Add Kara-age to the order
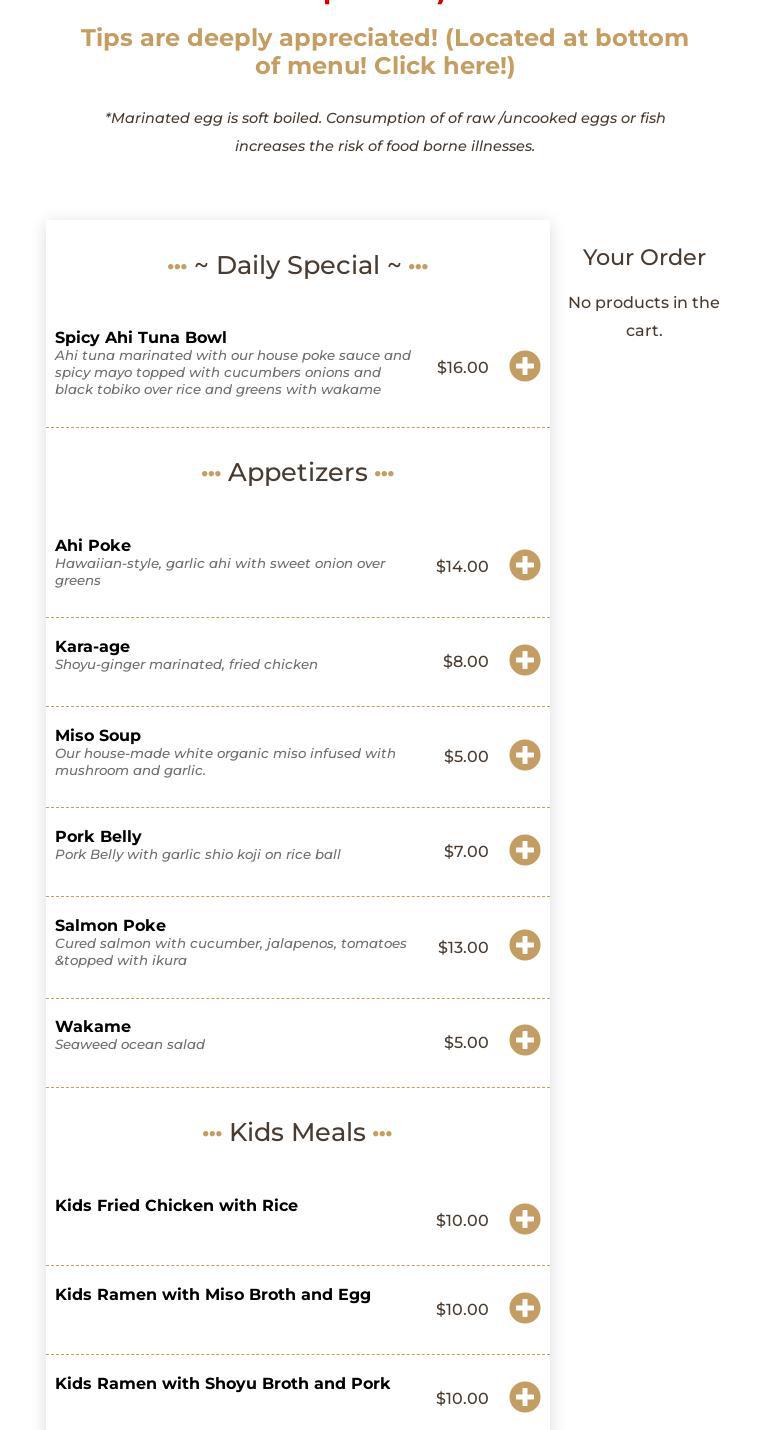Viewport: 770px width, 1430px height. coord(525,660)
